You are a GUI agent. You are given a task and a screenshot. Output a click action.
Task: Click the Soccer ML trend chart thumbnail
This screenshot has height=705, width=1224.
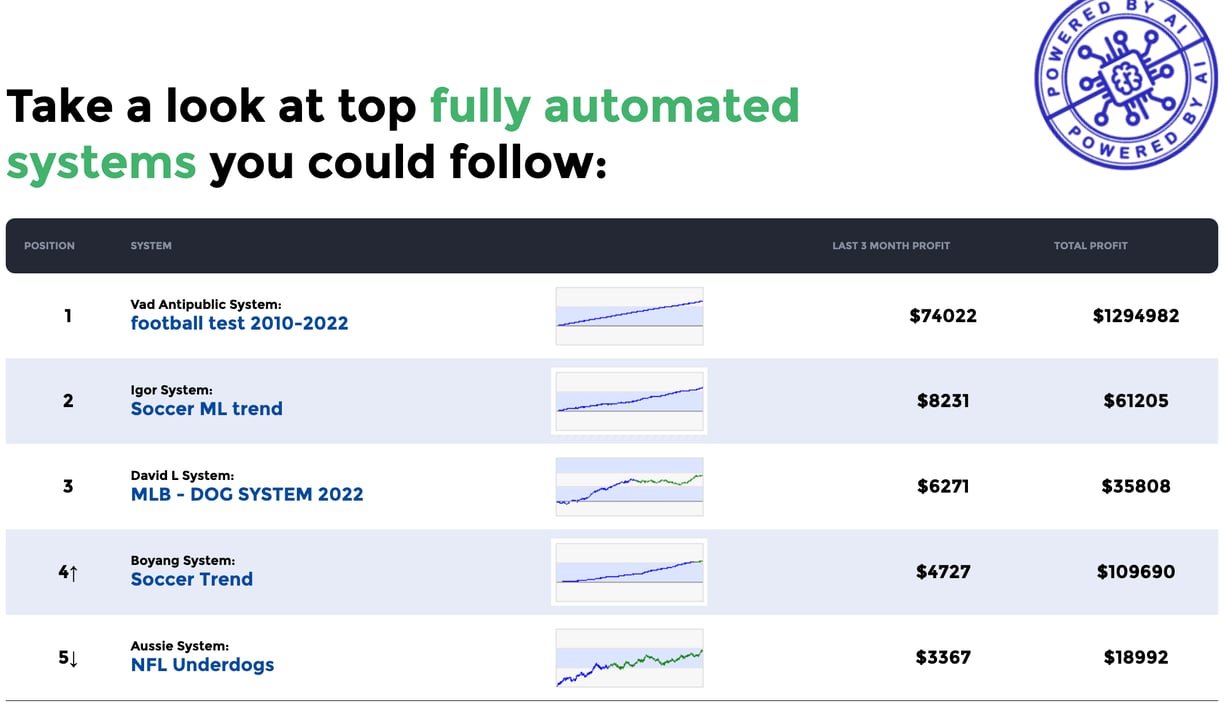pyautogui.click(x=629, y=401)
